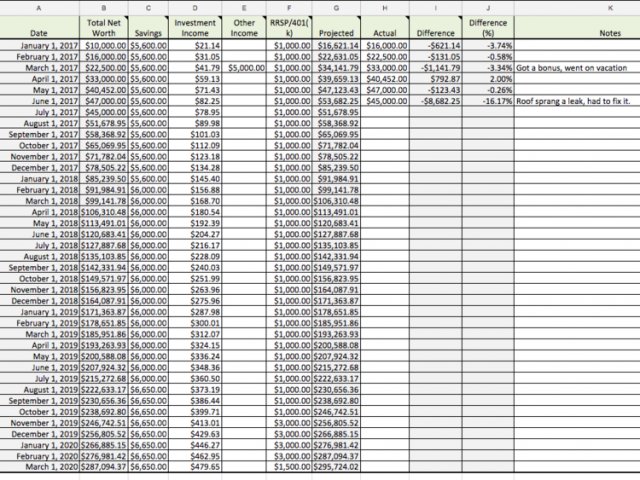
Task: Select column A header
Action: click(x=40, y=8)
